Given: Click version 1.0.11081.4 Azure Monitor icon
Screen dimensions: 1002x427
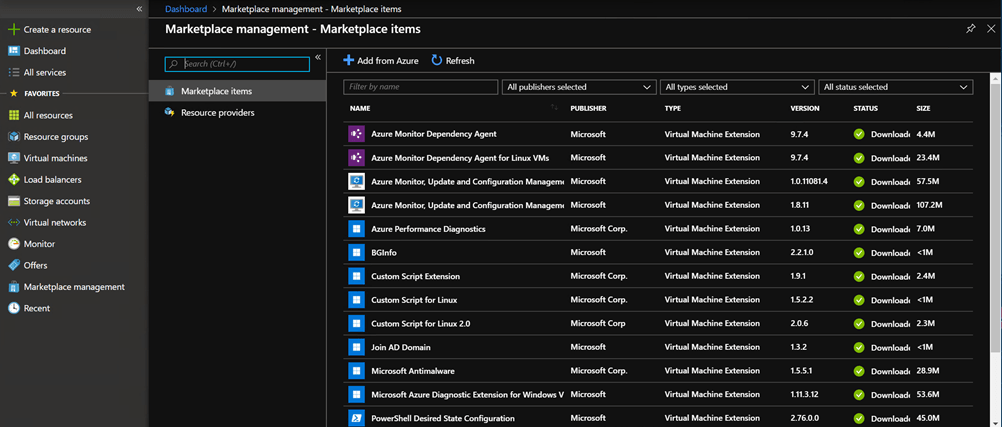Looking at the screenshot, I should tap(356, 181).
